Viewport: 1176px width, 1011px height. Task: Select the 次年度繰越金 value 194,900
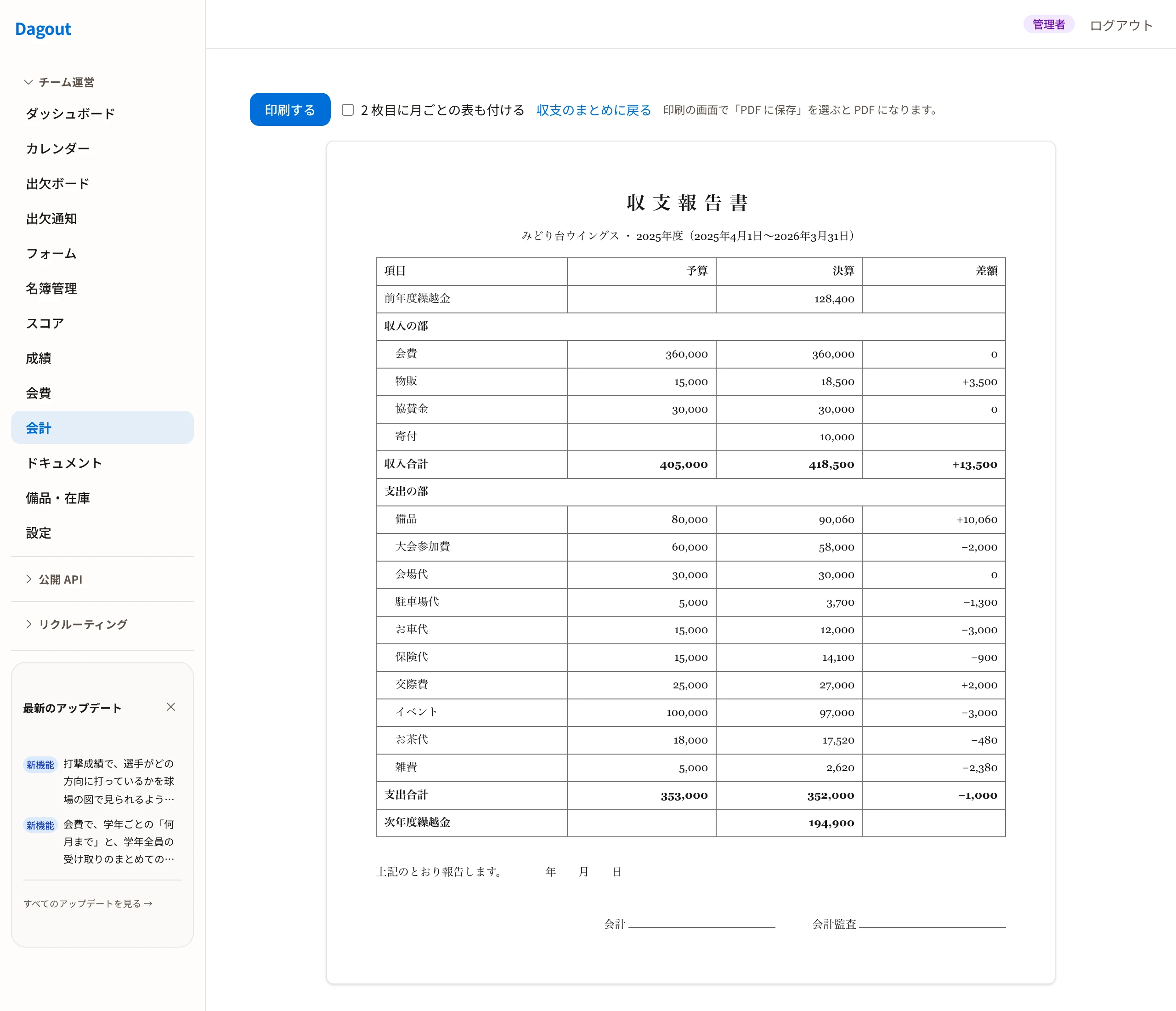click(x=831, y=823)
